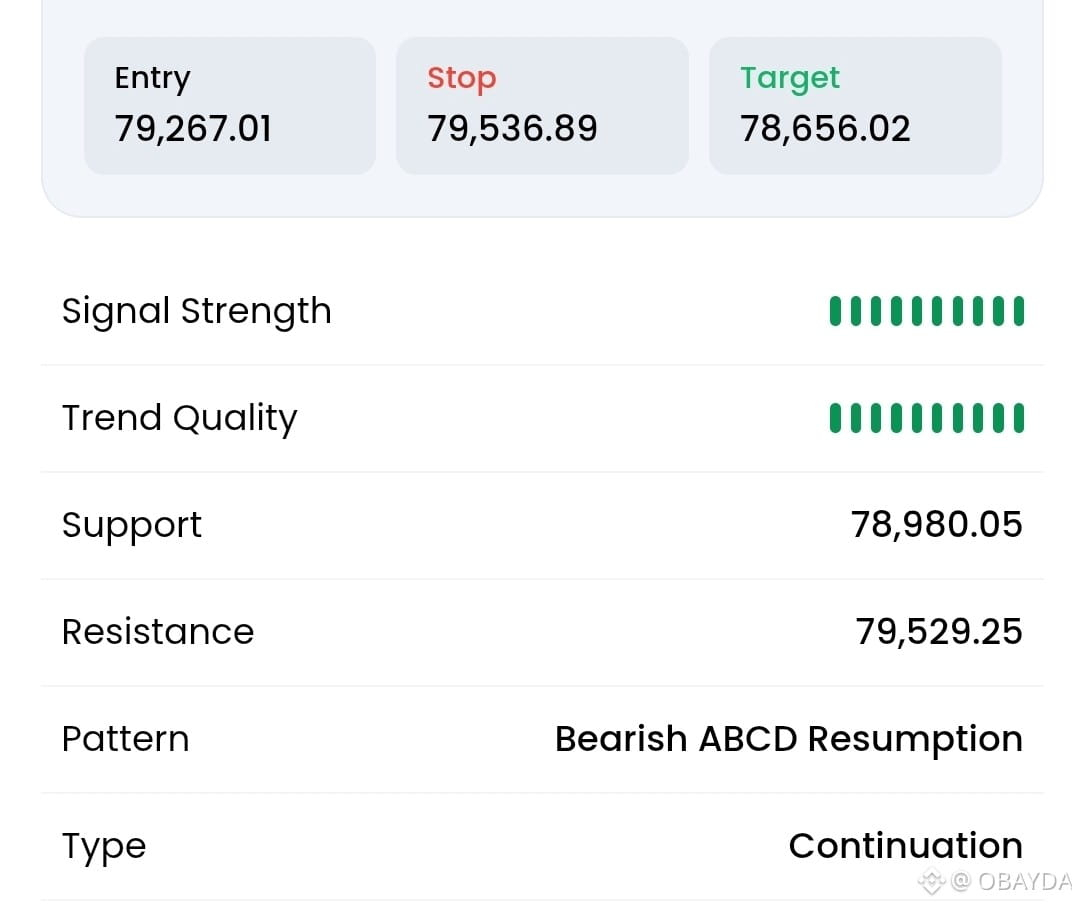Click the Signal Strength bar indicator

pyautogui.click(x=926, y=311)
